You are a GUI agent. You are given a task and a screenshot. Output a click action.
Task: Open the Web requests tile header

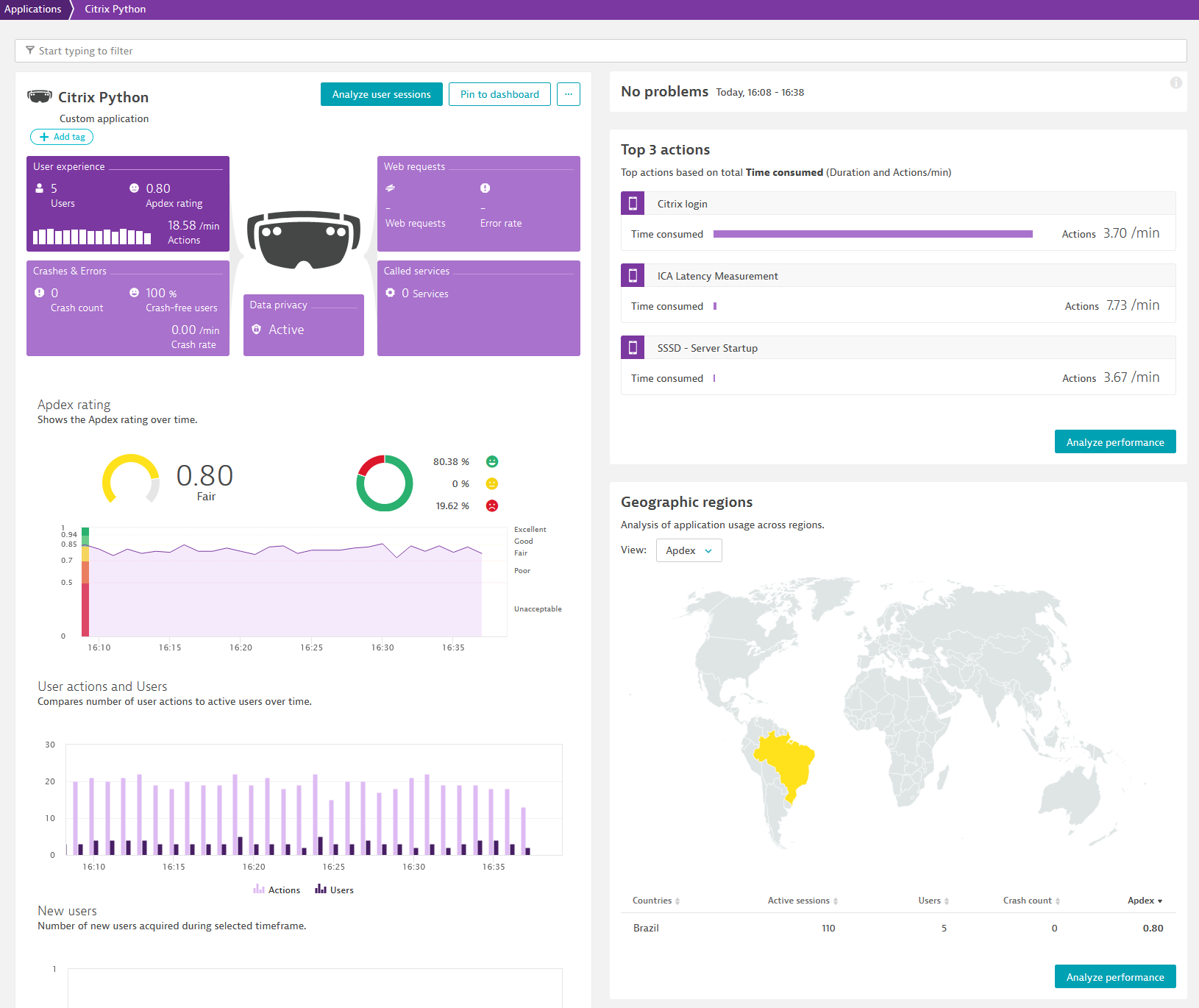tap(414, 166)
